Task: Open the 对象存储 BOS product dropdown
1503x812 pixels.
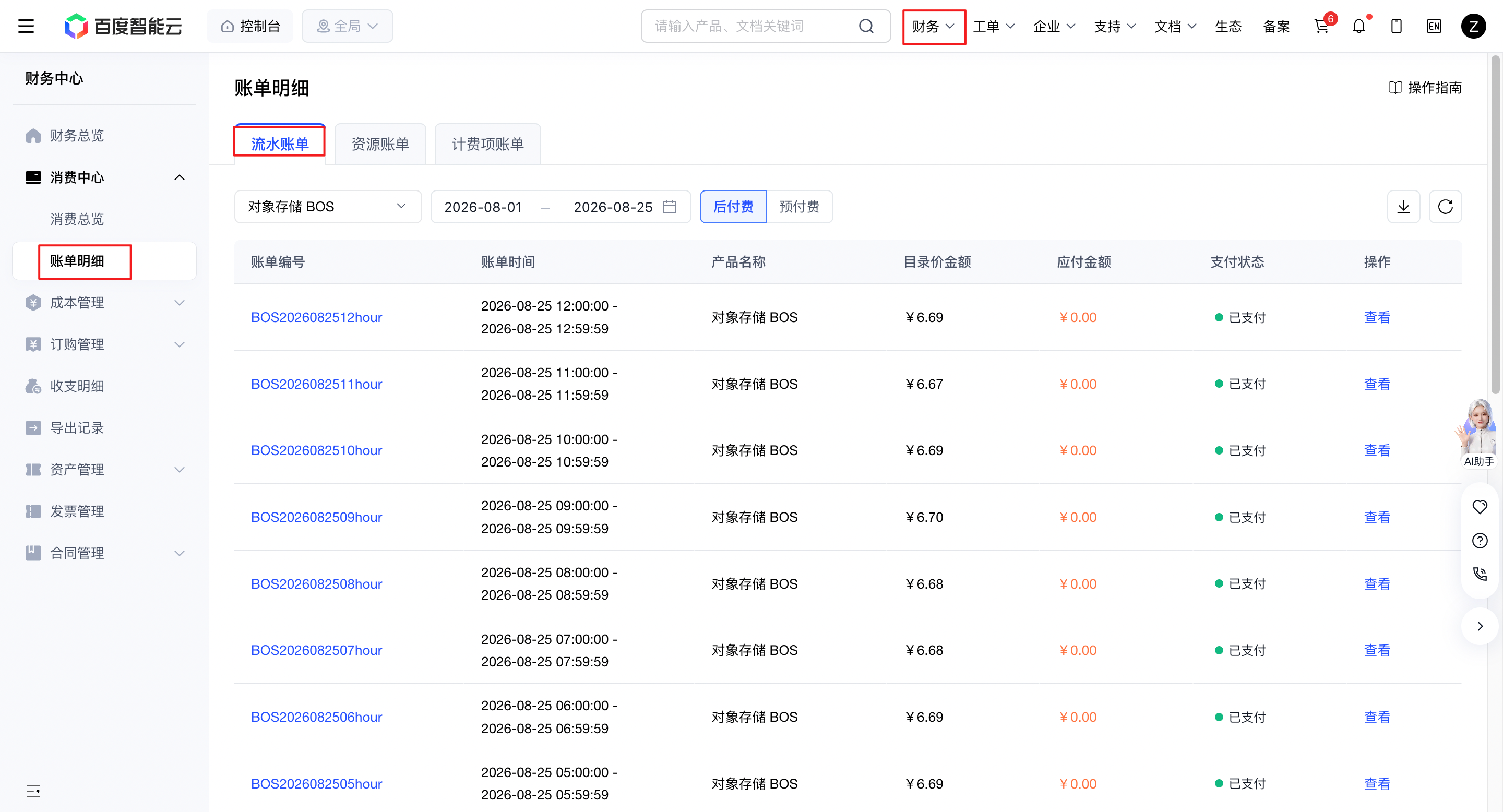Action: tap(328, 207)
